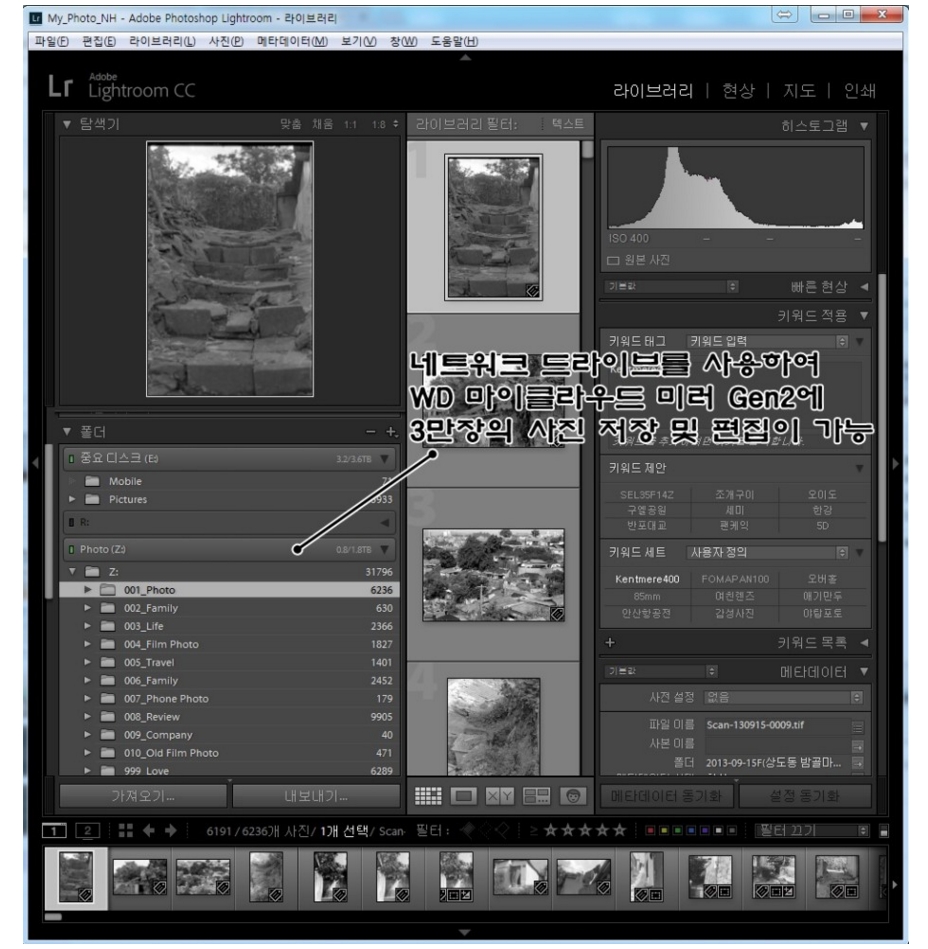Click the 가져오기 import button

(x=143, y=796)
